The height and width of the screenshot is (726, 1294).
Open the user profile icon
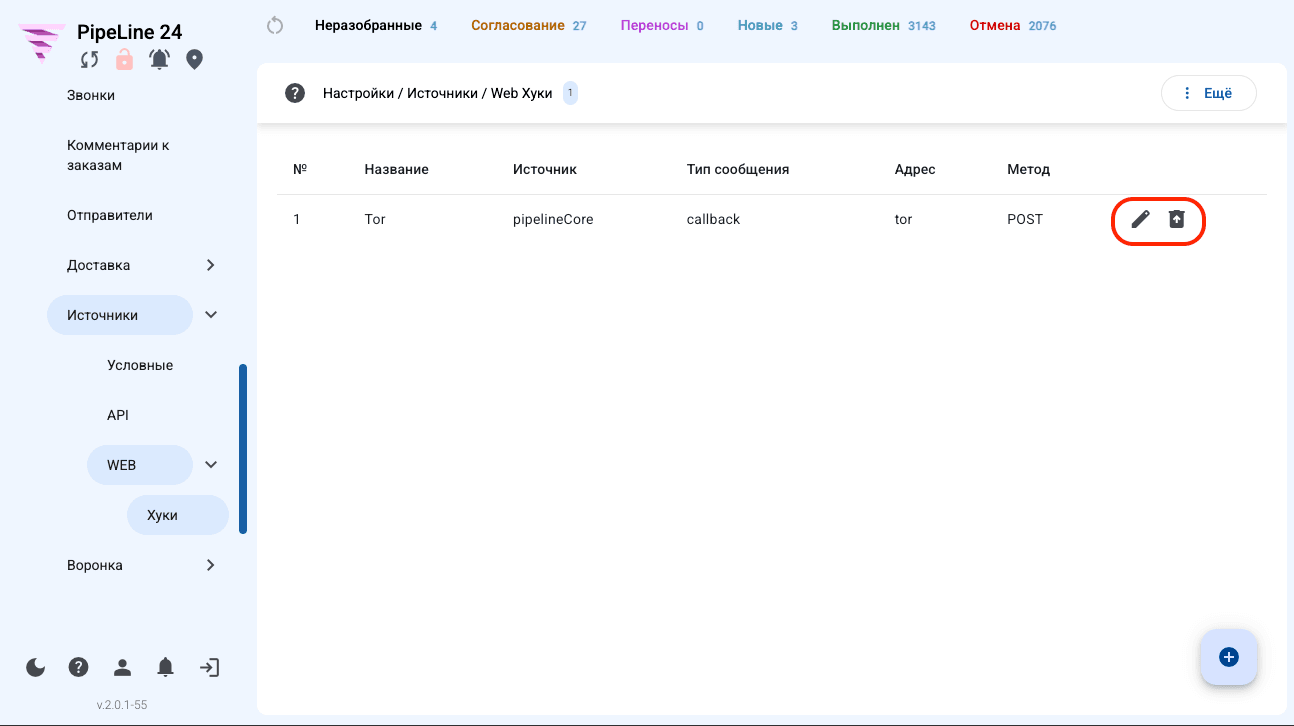(x=122, y=667)
